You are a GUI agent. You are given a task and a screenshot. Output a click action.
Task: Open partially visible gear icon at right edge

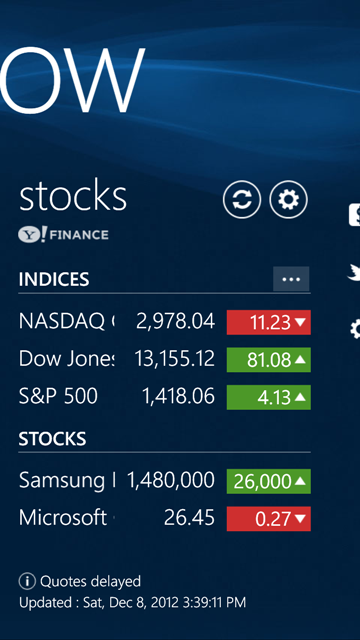coord(355,329)
